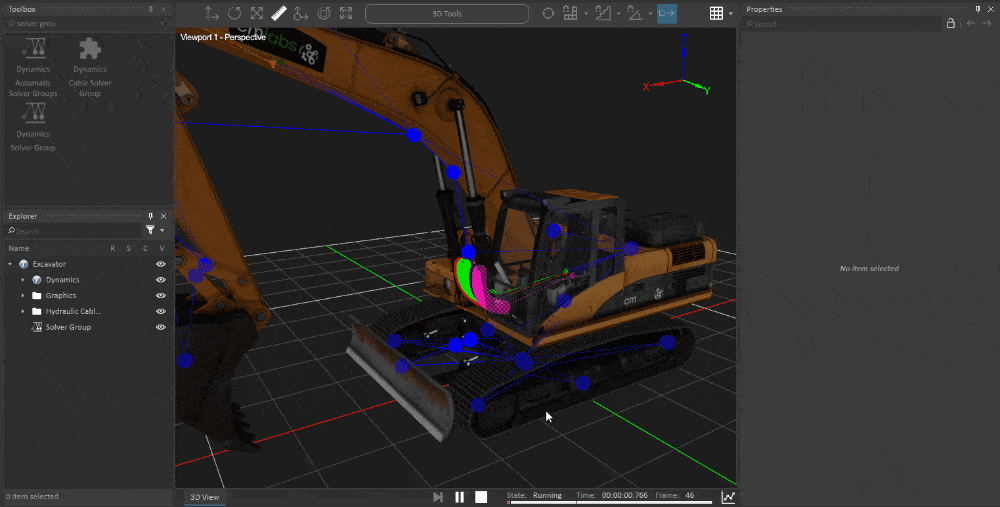Expand the Graphics folder node

23,295
